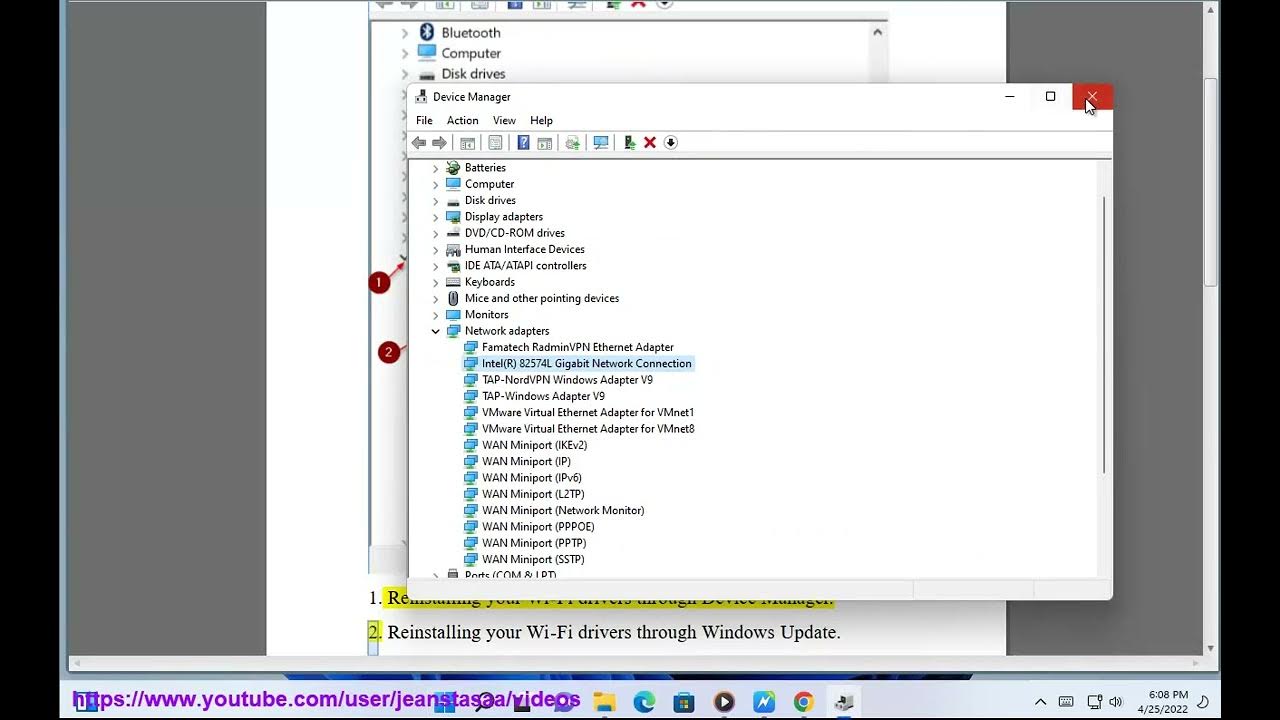The height and width of the screenshot is (720, 1280).
Task: Open Microsoft Edge from the taskbar
Action: click(644, 702)
